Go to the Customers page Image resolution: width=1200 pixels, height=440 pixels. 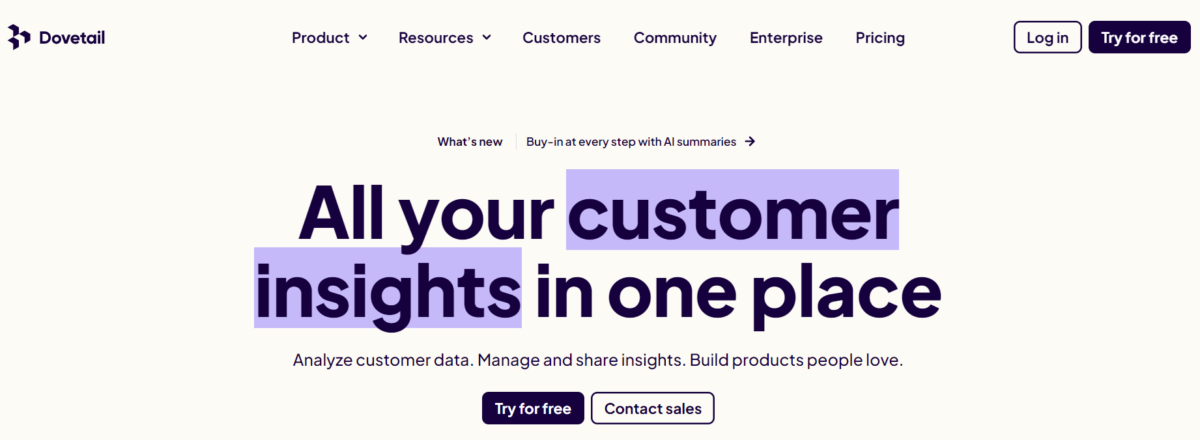pos(562,38)
